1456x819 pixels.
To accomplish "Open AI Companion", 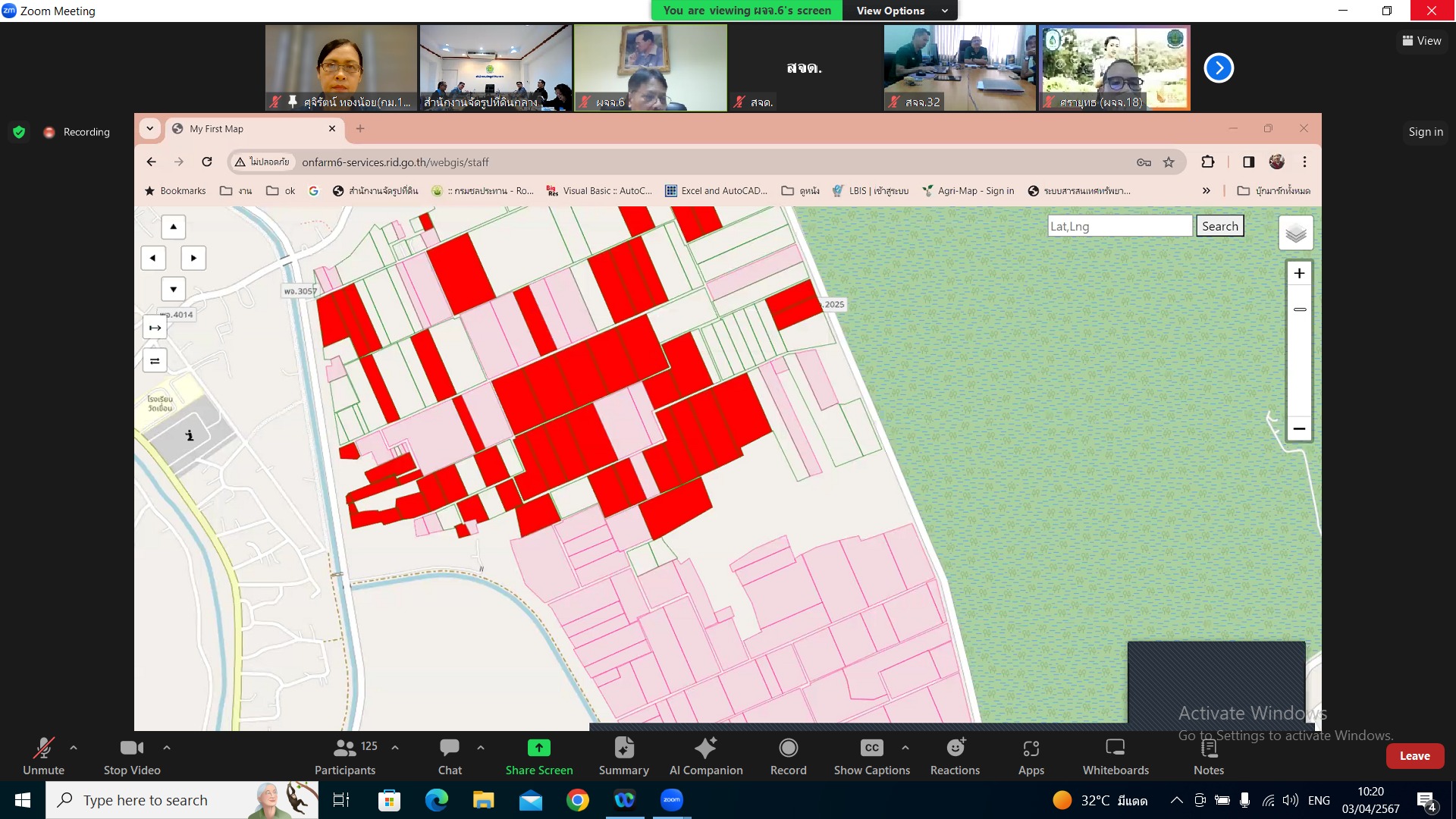I will coord(706,756).
